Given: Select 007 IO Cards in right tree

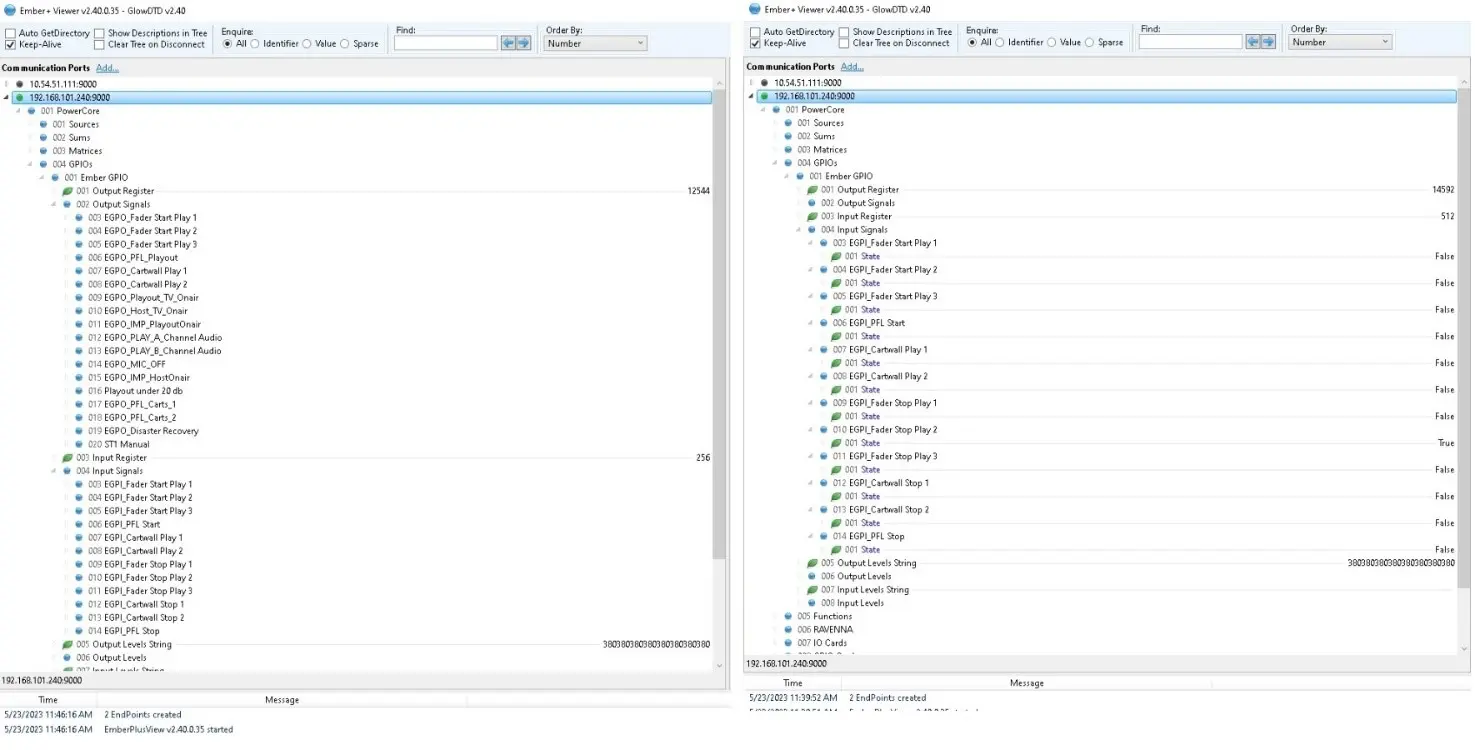Looking at the screenshot, I should pos(821,643).
